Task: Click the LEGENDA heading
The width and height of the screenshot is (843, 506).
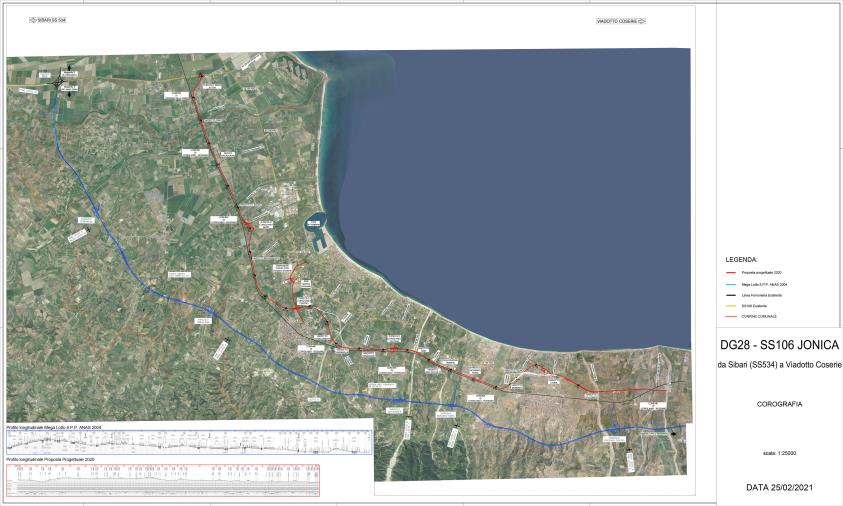Action: point(741,258)
